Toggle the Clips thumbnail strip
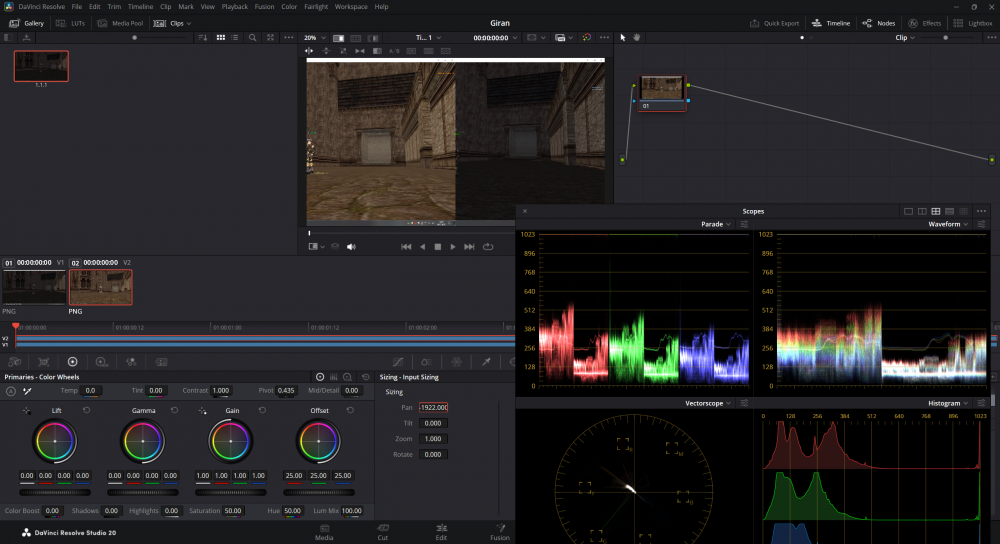Viewport: 1000px width, 544px height. (167, 23)
